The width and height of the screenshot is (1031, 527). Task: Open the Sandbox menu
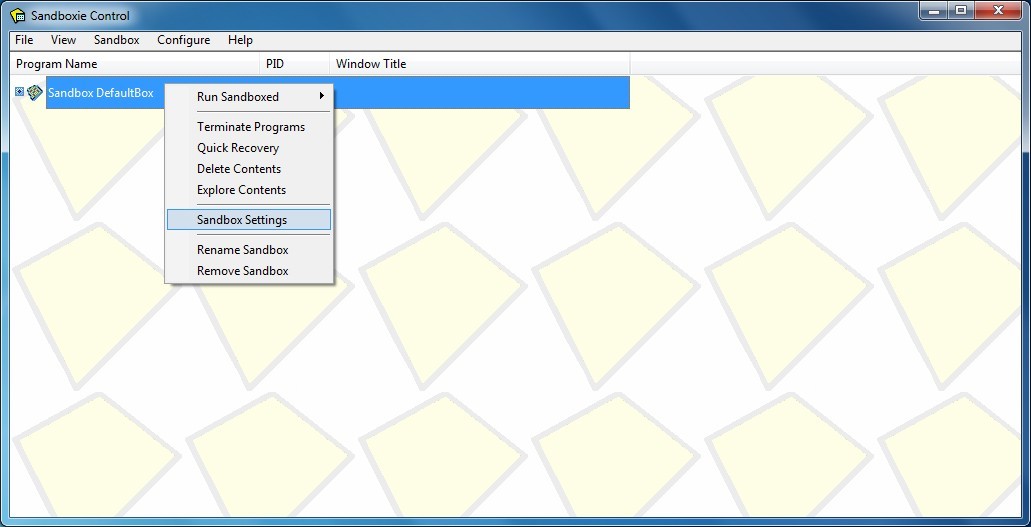point(116,40)
